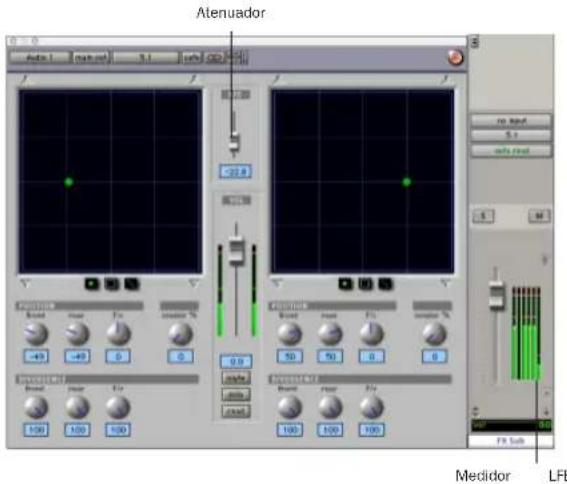Click the left panner Center % value field
The image size is (567, 484).
(x=180, y=357)
